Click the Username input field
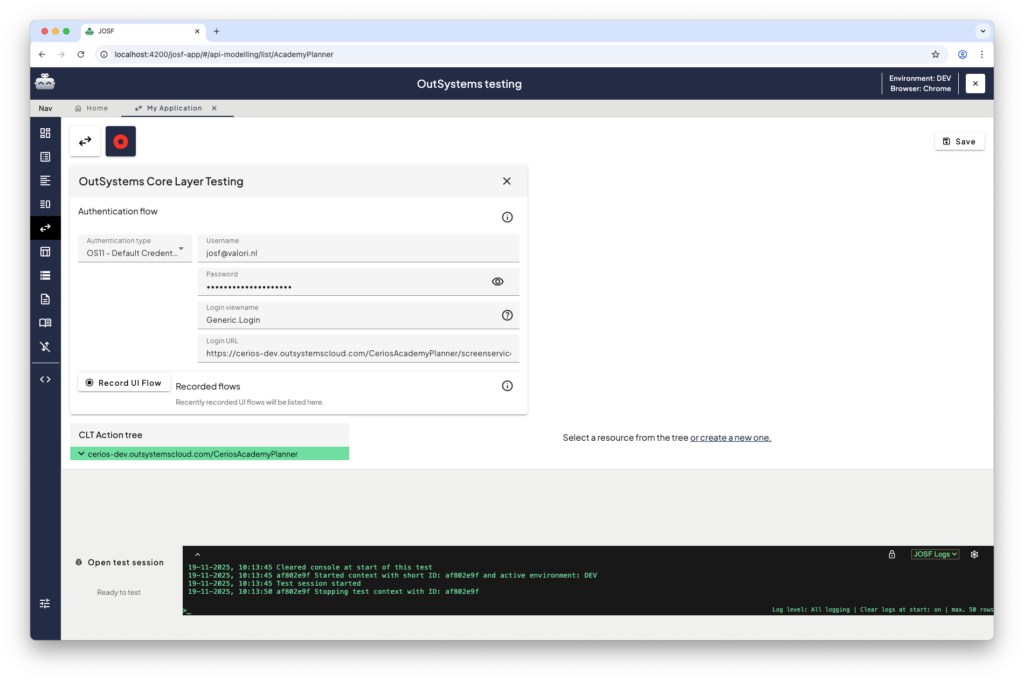The height and width of the screenshot is (680, 1024). pyautogui.click(x=358, y=254)
